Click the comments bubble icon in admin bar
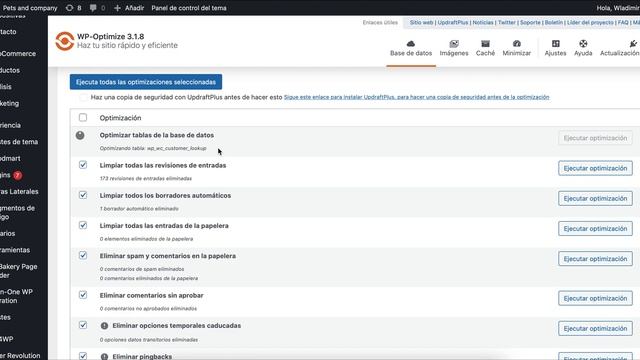The image size is (640, 360). pyautogui.click(x=93, y=8)
